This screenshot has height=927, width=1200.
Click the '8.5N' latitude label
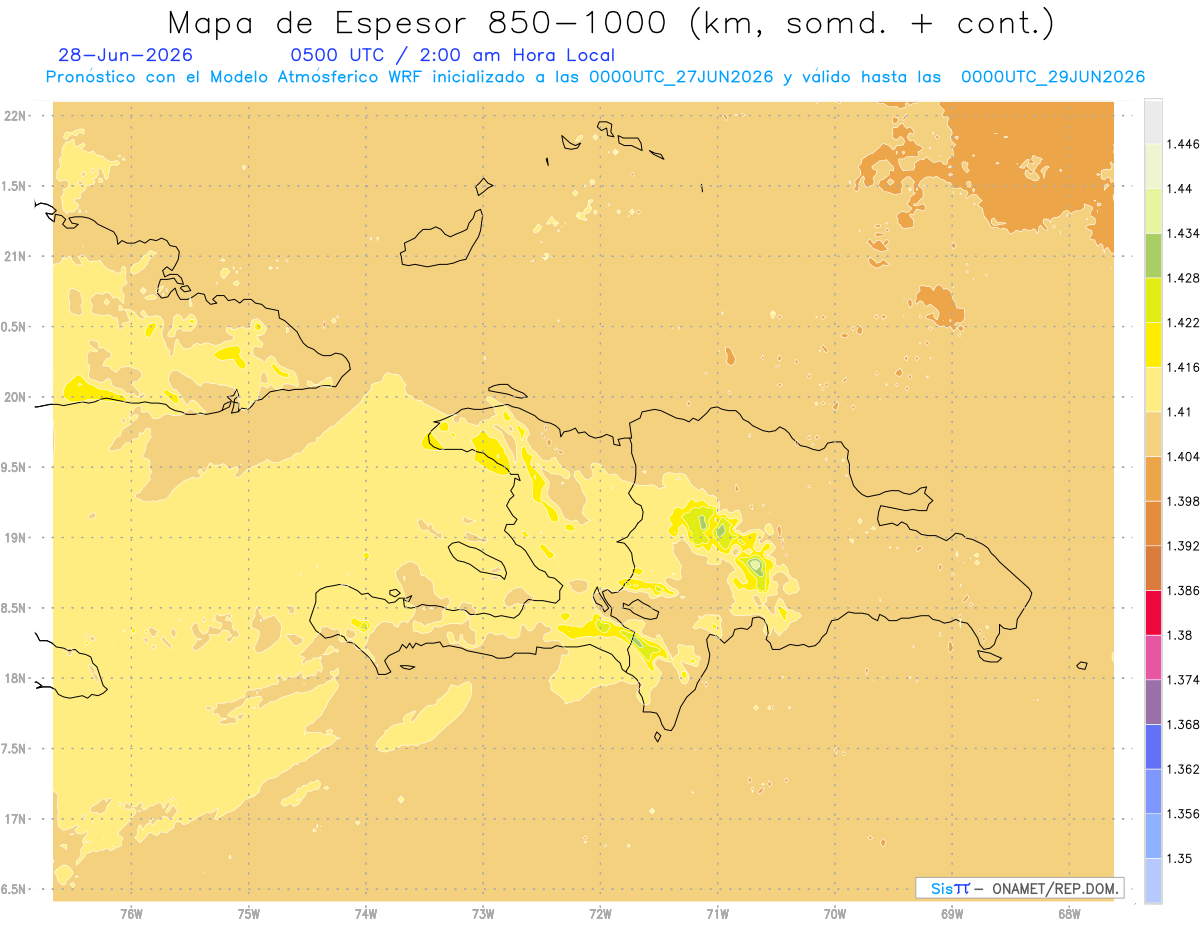pyautogui.click(x=15, y=608)
